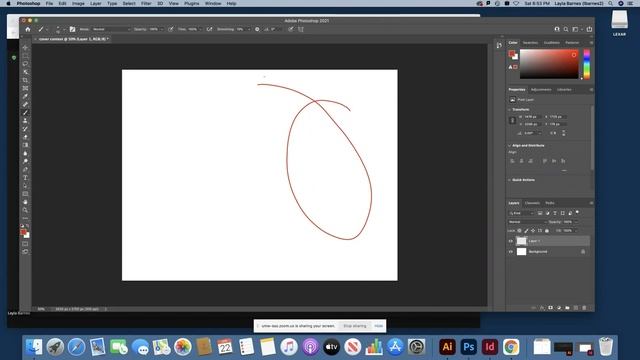
Task: Add a layer mask icon
Action: pos(551,308)
